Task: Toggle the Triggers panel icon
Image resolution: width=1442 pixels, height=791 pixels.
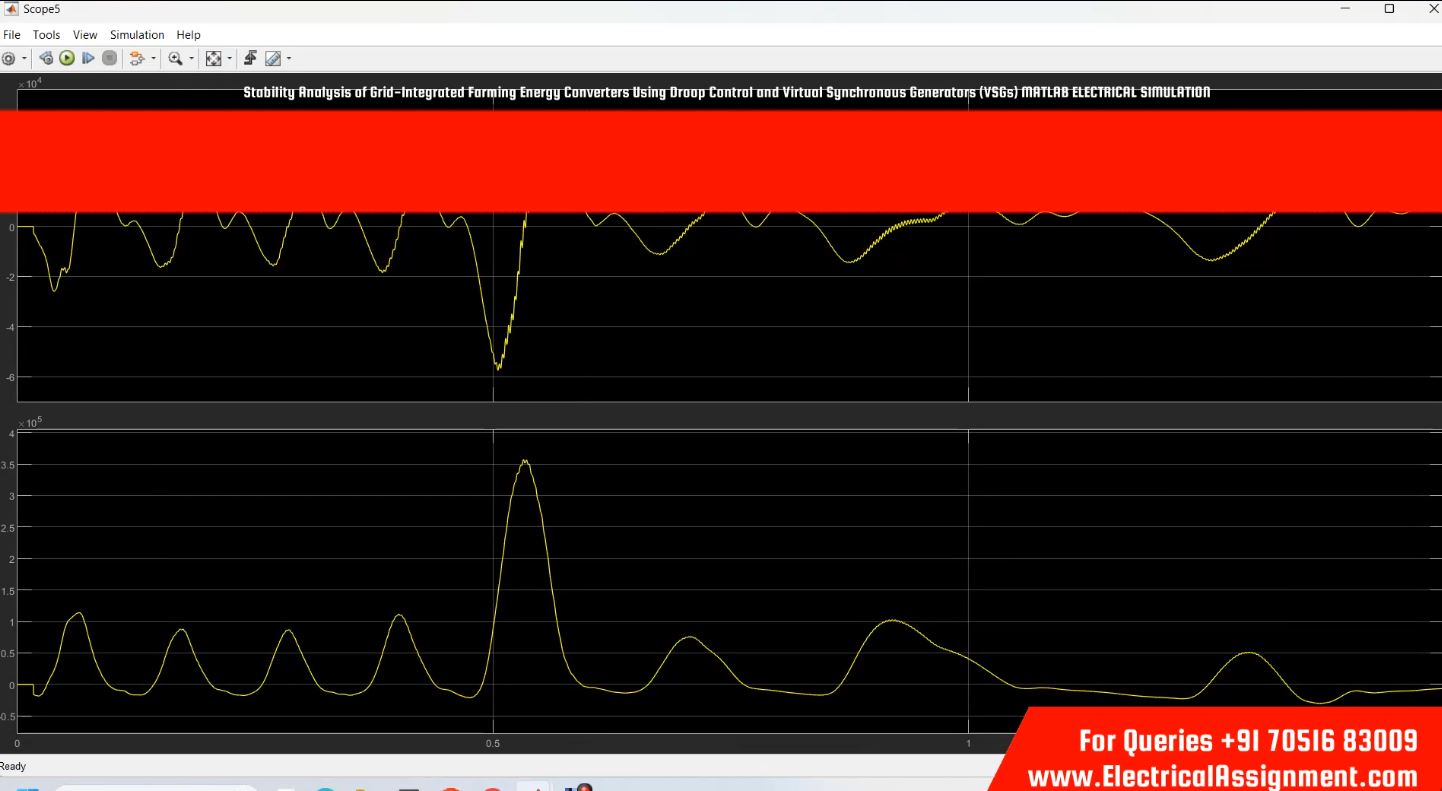Action: pyautogui.click(x=250, y=58)
